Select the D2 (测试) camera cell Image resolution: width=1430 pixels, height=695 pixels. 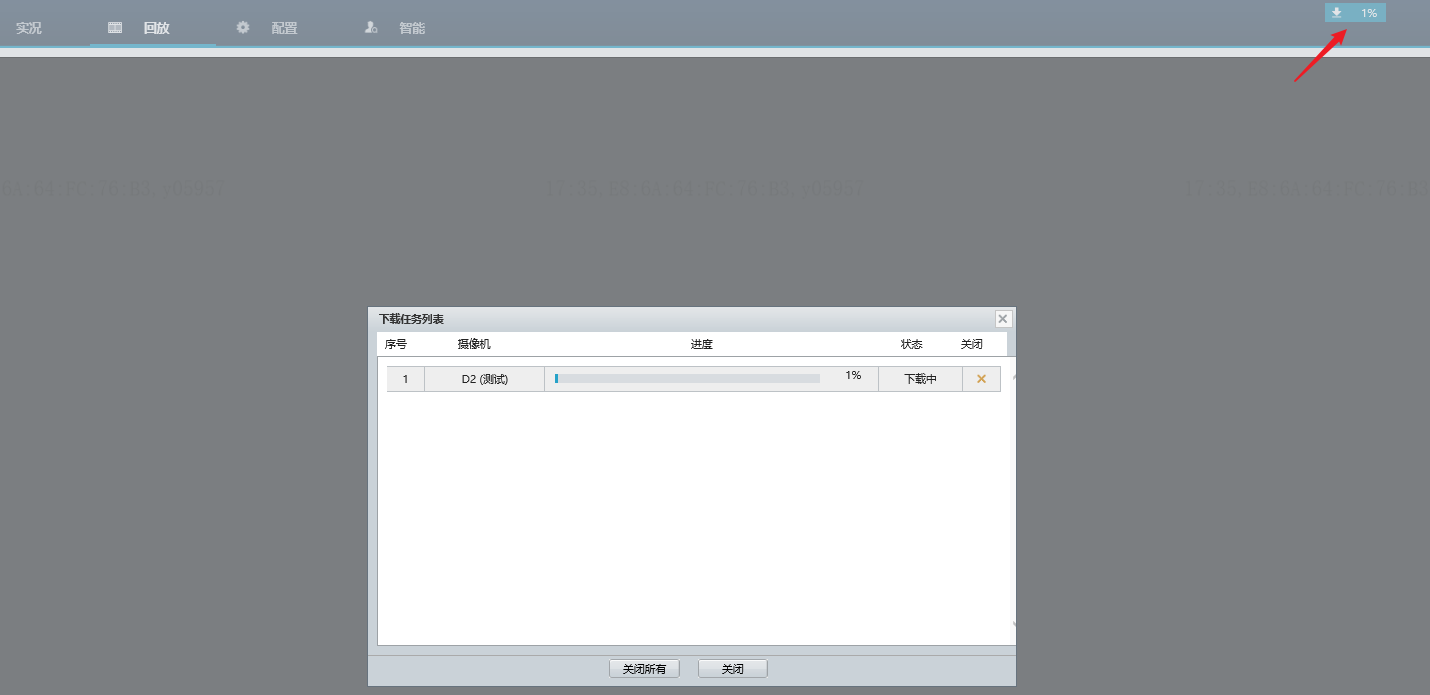[484, 379]
